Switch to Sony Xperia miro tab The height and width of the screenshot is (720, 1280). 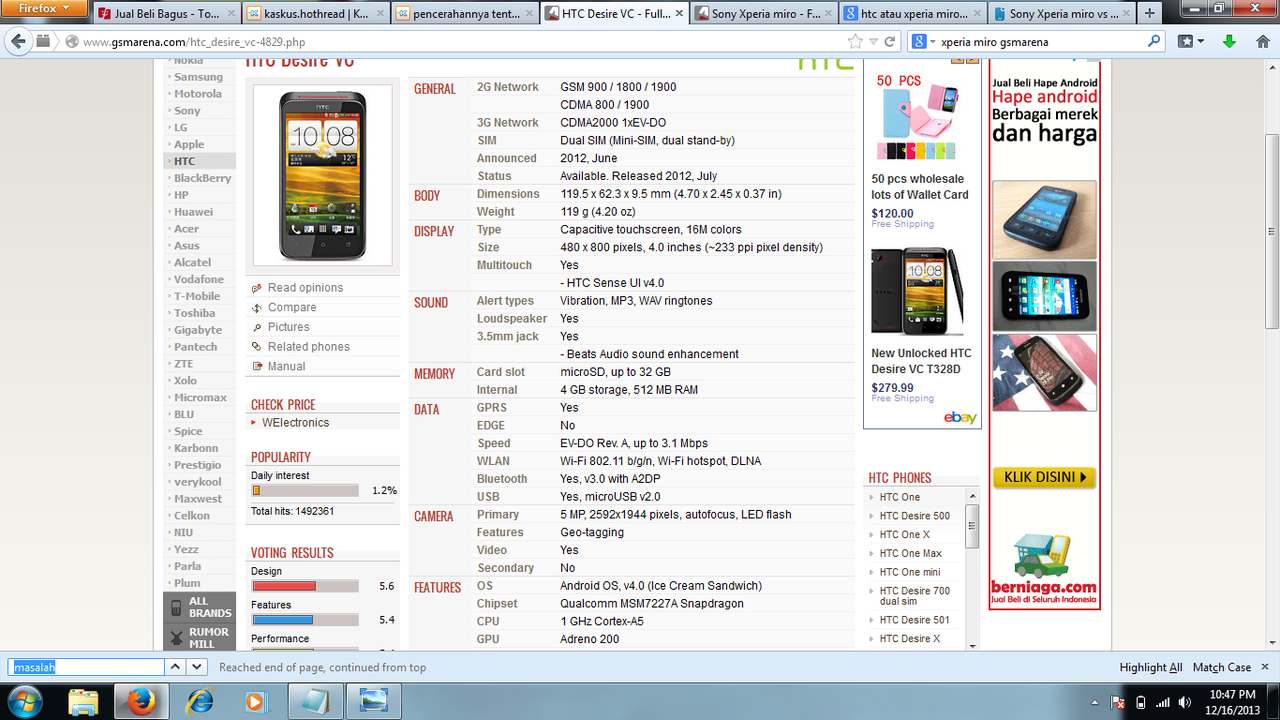[x=762, y=14]
